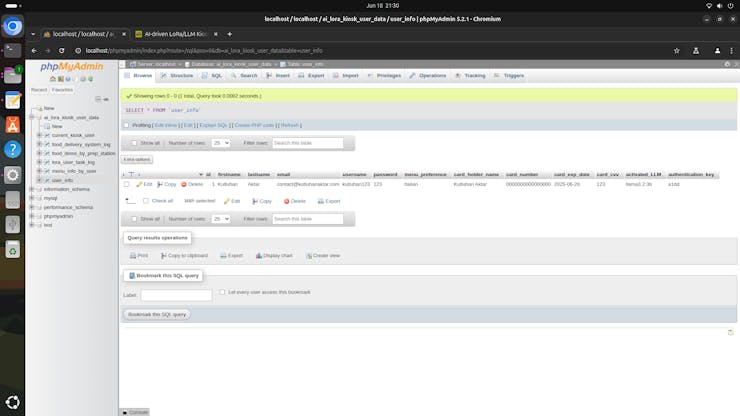Select the Kutluhan row checkbox
740x416 pixels.
tap(126, 184)
